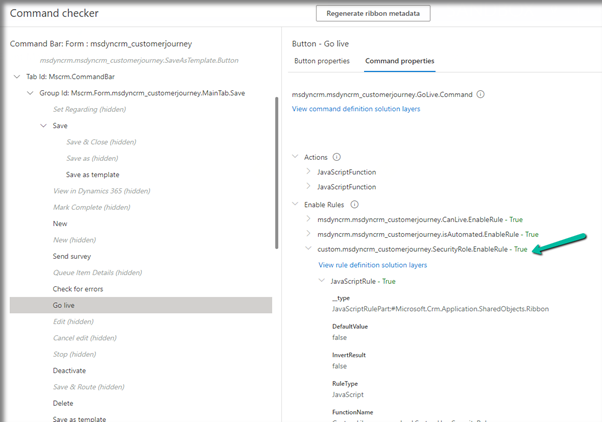Click the InvertResult property label

click(x=349, y=355)
